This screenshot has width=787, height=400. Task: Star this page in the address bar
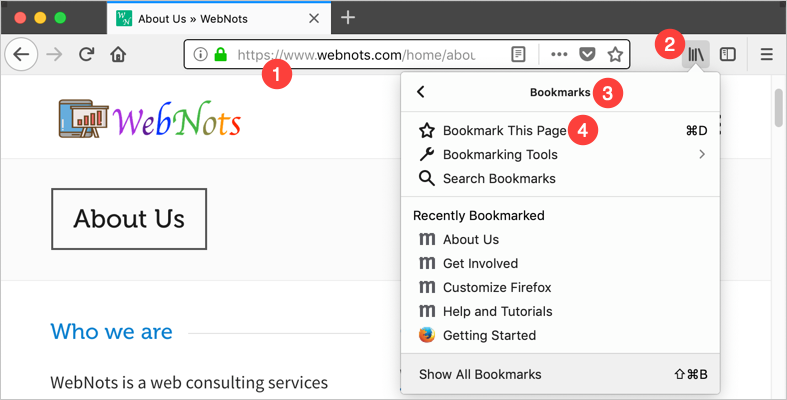pyautogui.click(x=615, y=54)
